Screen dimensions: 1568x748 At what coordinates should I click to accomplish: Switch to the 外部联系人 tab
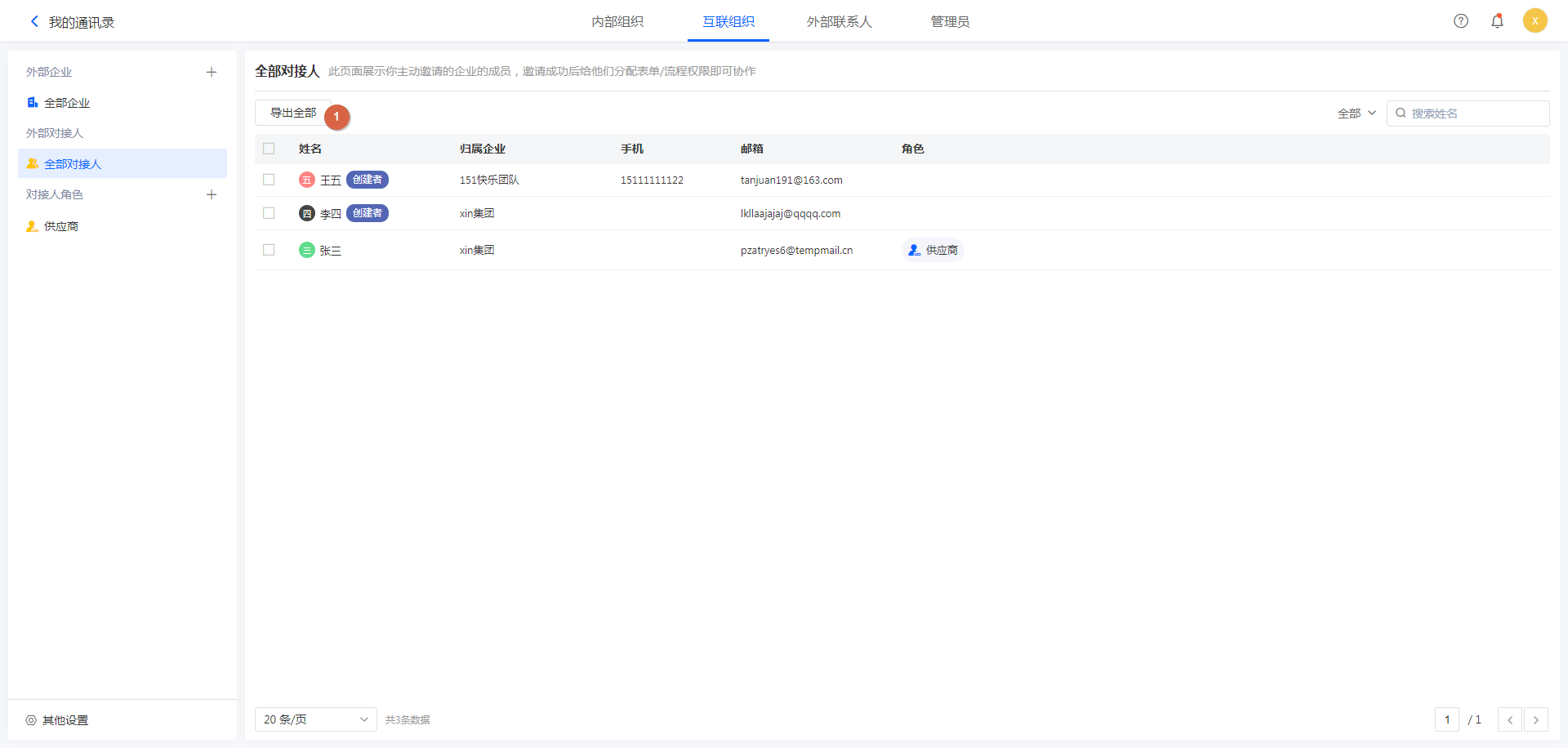839,22
